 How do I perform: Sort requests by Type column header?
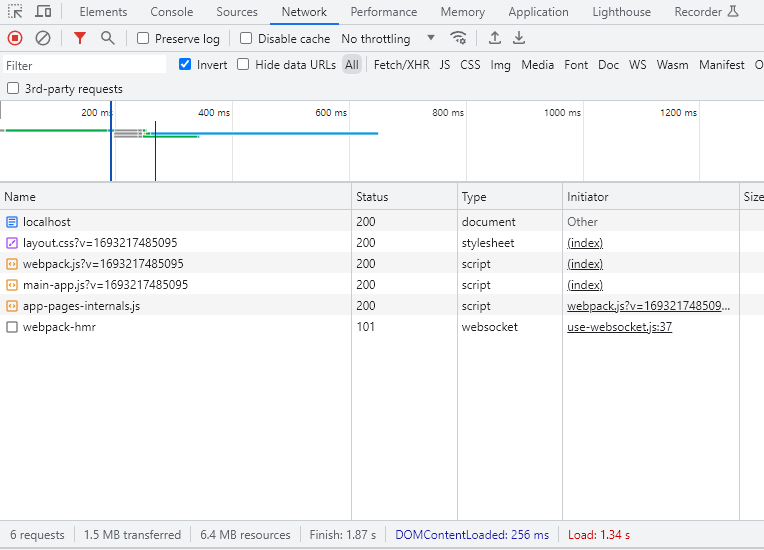[x=510, y=197]
